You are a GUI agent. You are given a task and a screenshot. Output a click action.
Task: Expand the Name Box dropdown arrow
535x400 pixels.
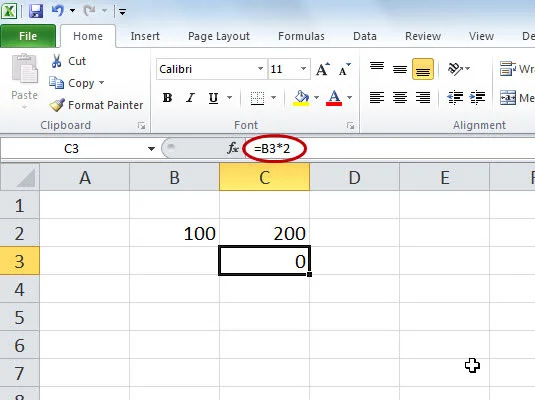click(x=151, y=149)
